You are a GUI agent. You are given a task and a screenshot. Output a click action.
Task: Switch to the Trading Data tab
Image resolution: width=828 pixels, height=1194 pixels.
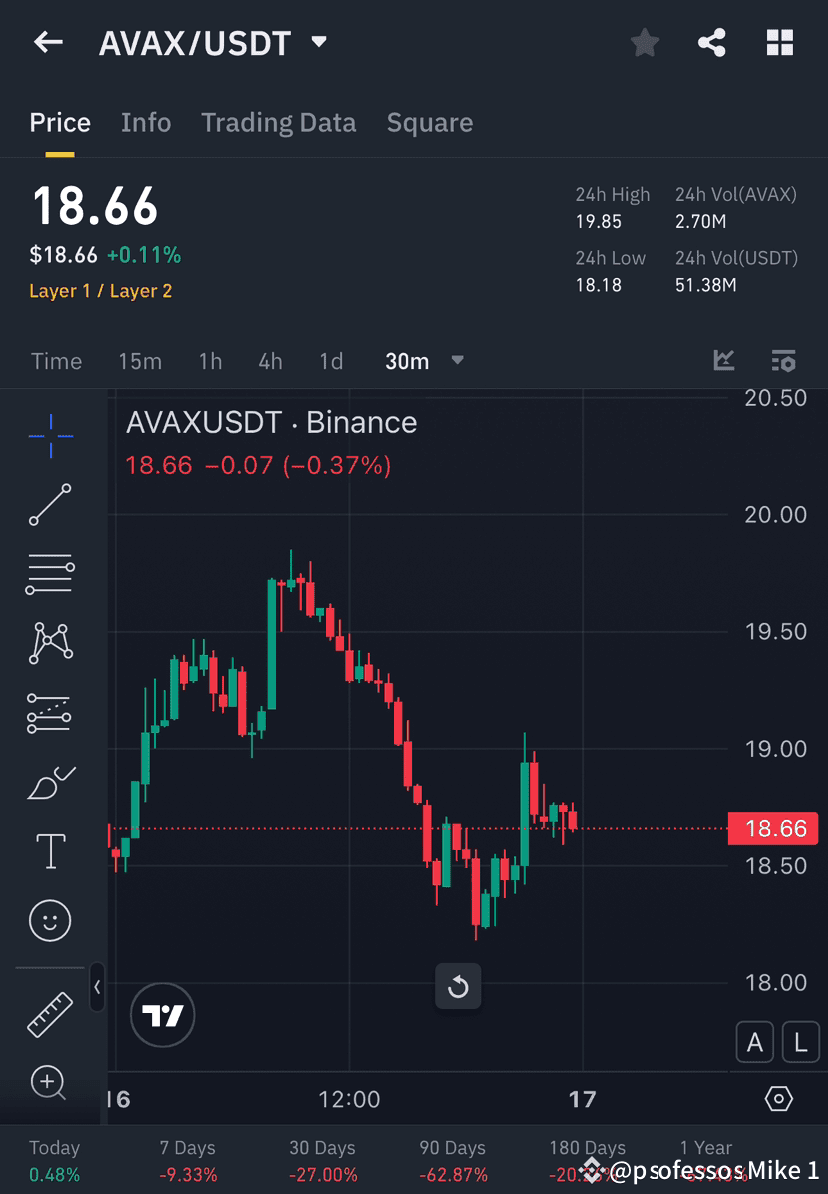click(x=279, y=122)
